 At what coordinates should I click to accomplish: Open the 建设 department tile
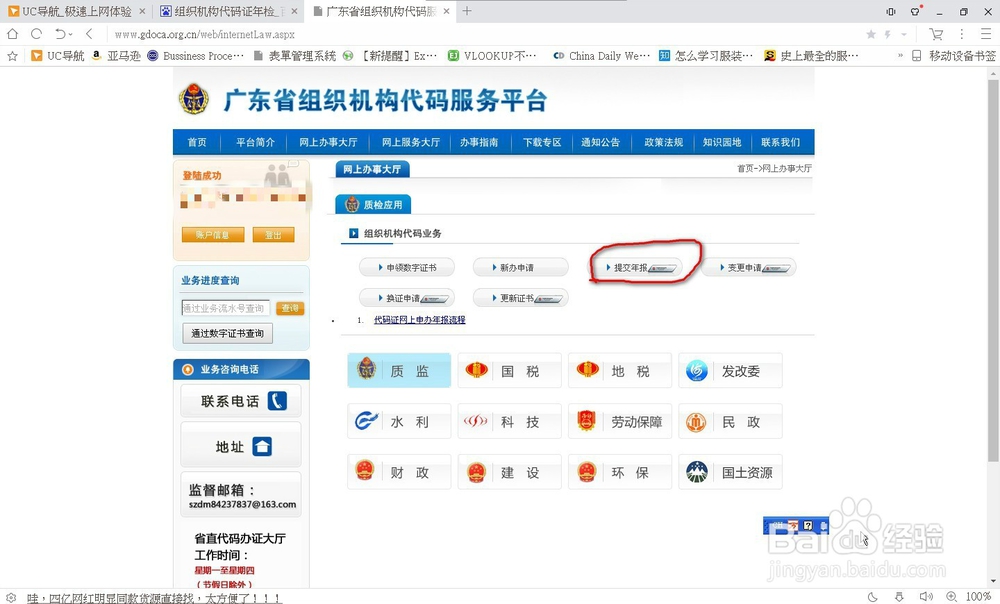[510, 472]
